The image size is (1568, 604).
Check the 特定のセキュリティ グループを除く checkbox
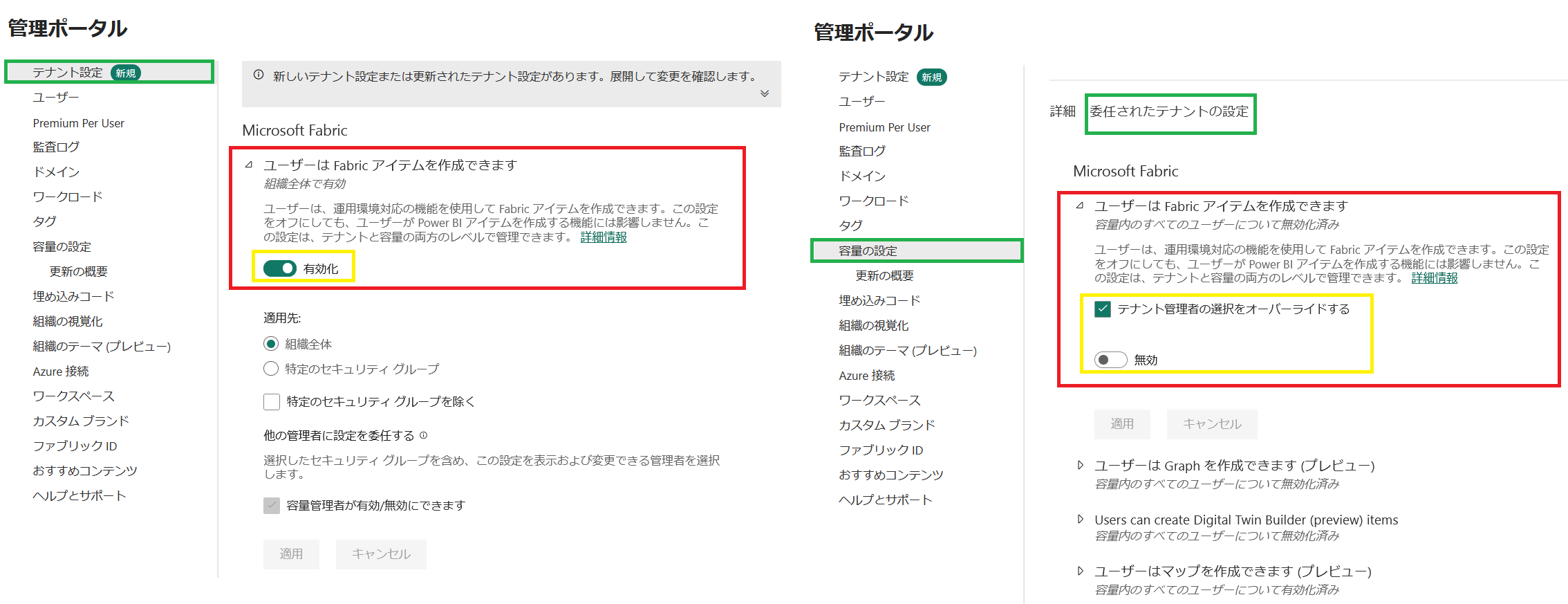tap(272, 402)
